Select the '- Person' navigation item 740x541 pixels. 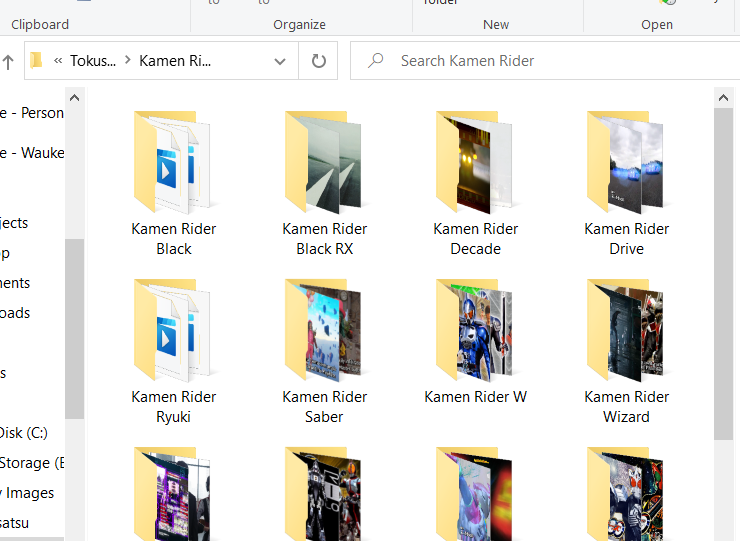point(32,113)
